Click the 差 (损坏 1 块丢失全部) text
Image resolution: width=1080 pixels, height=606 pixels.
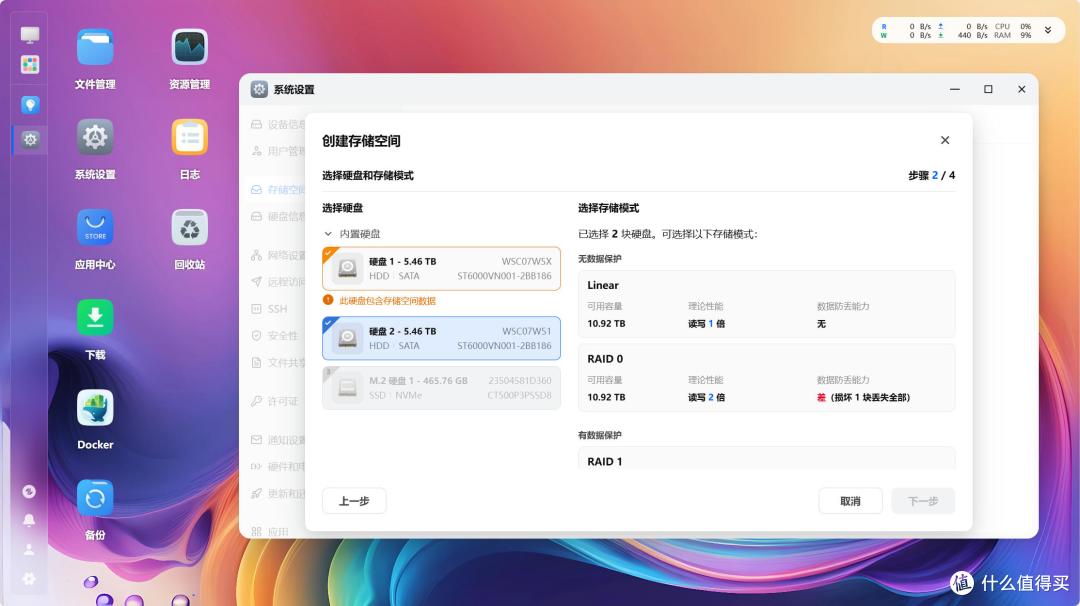(863, 397)
